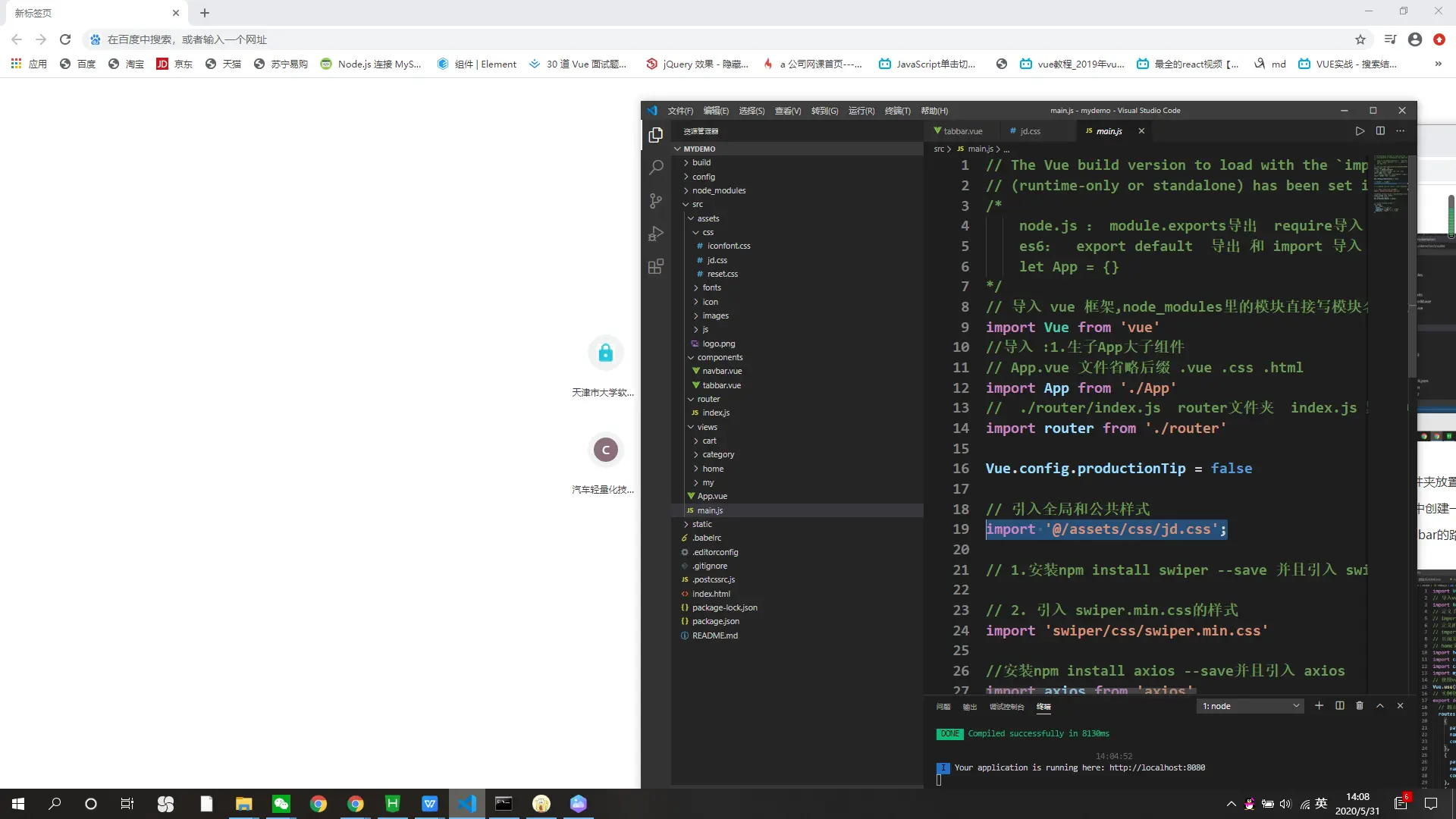Open the Source Control view

click(x=656, y=201)
